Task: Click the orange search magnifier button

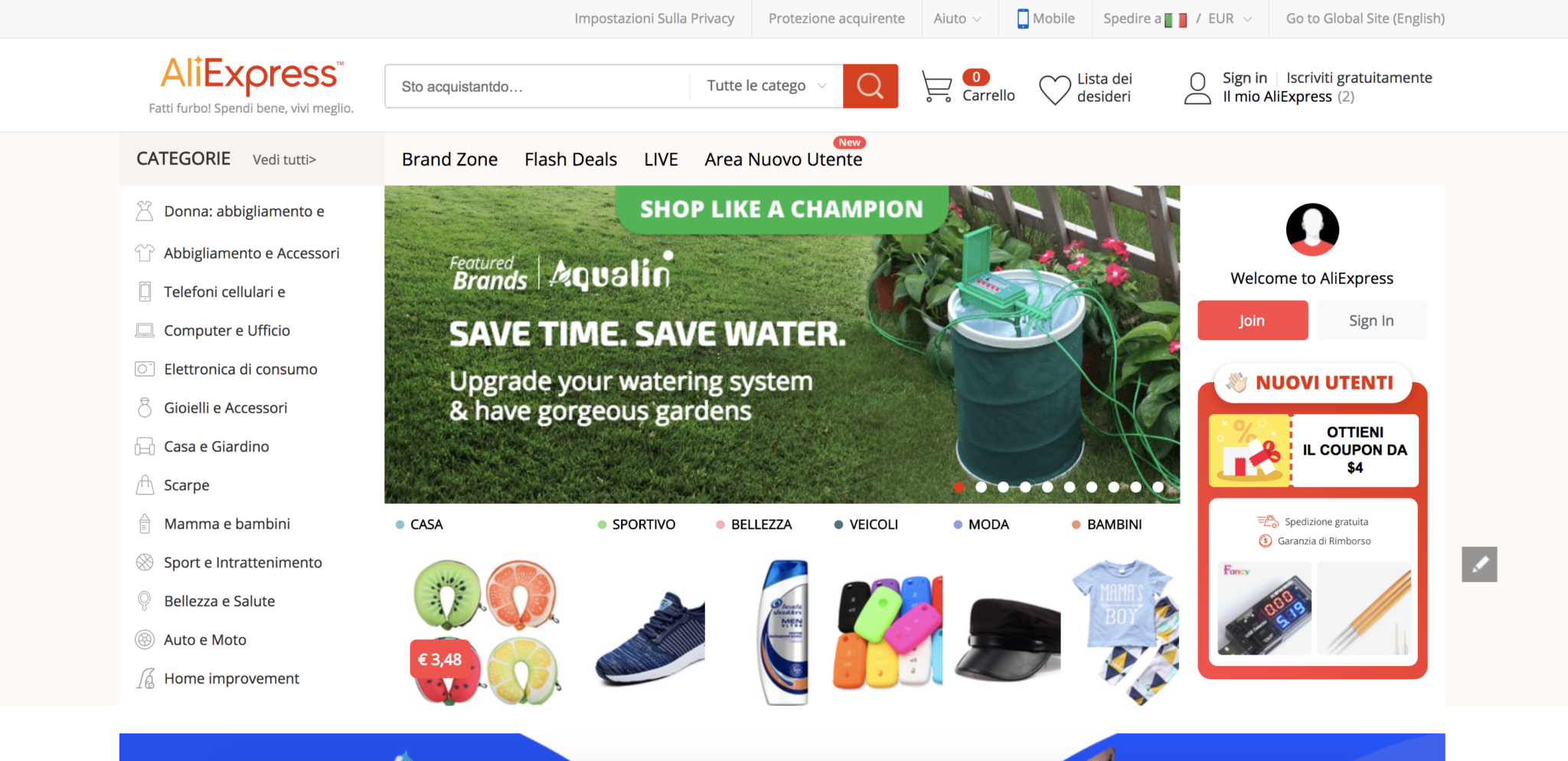Action: pyautogui.click(x=870, y=86)
